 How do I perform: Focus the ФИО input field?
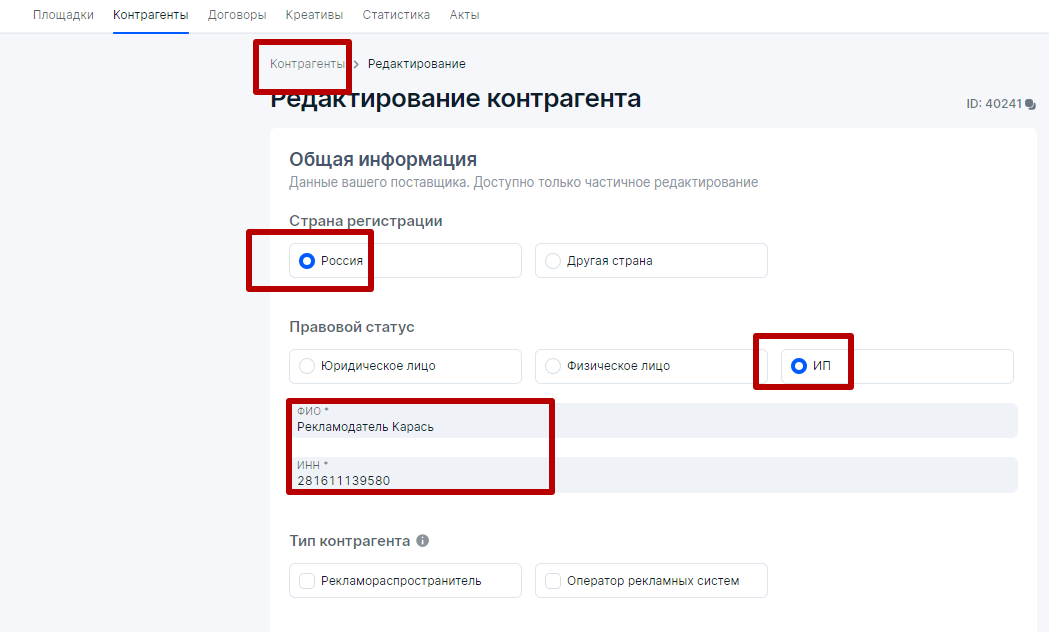coord(650,426)
